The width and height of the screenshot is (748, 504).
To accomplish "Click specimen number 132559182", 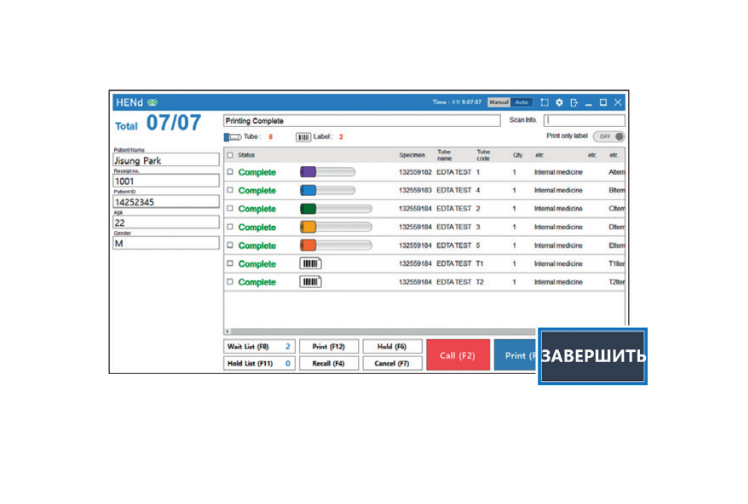I will [415, 172].
